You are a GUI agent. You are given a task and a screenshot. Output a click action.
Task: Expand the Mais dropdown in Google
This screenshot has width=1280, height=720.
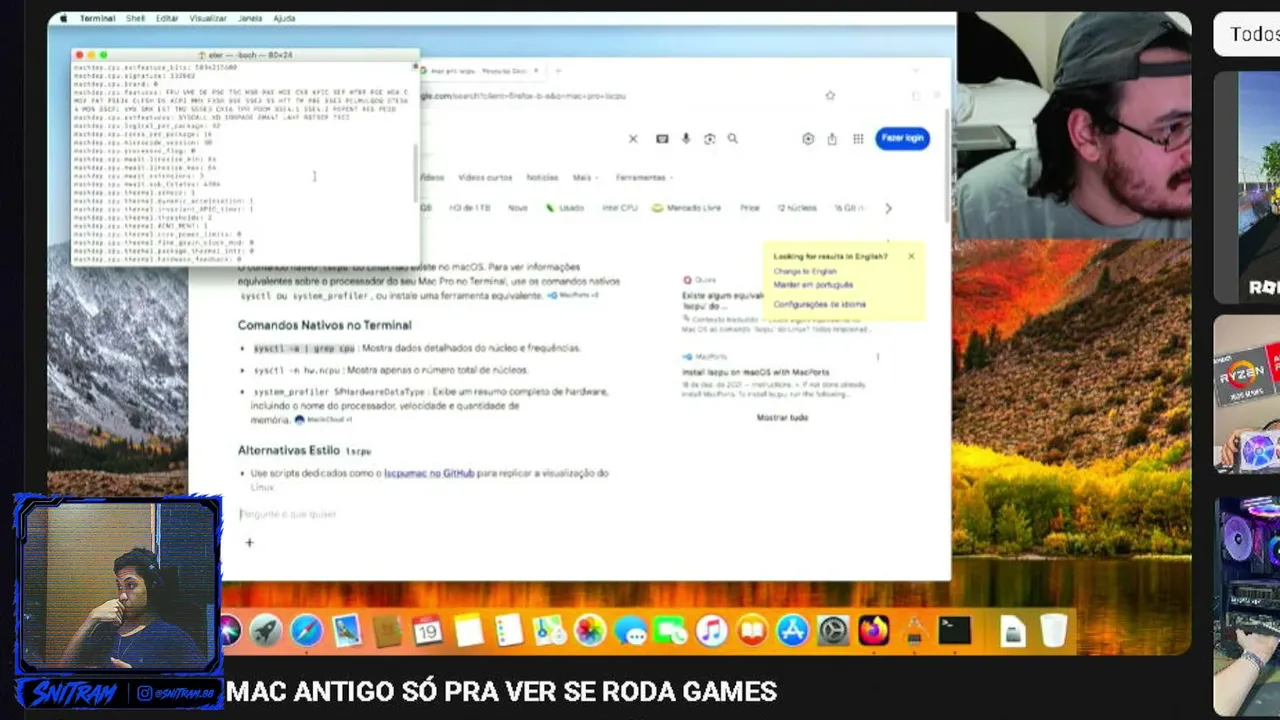click(585, 178)
